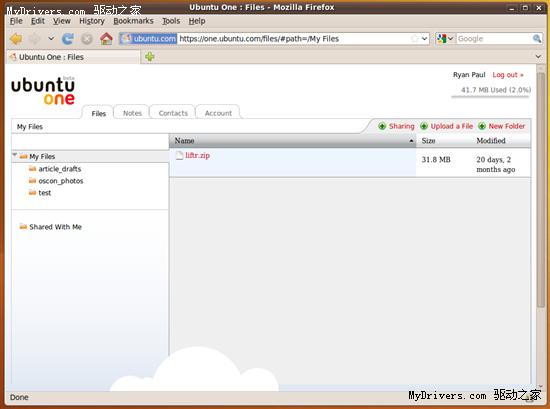
Task: Click the stop loading icon
Action: [x=87, y=39]
